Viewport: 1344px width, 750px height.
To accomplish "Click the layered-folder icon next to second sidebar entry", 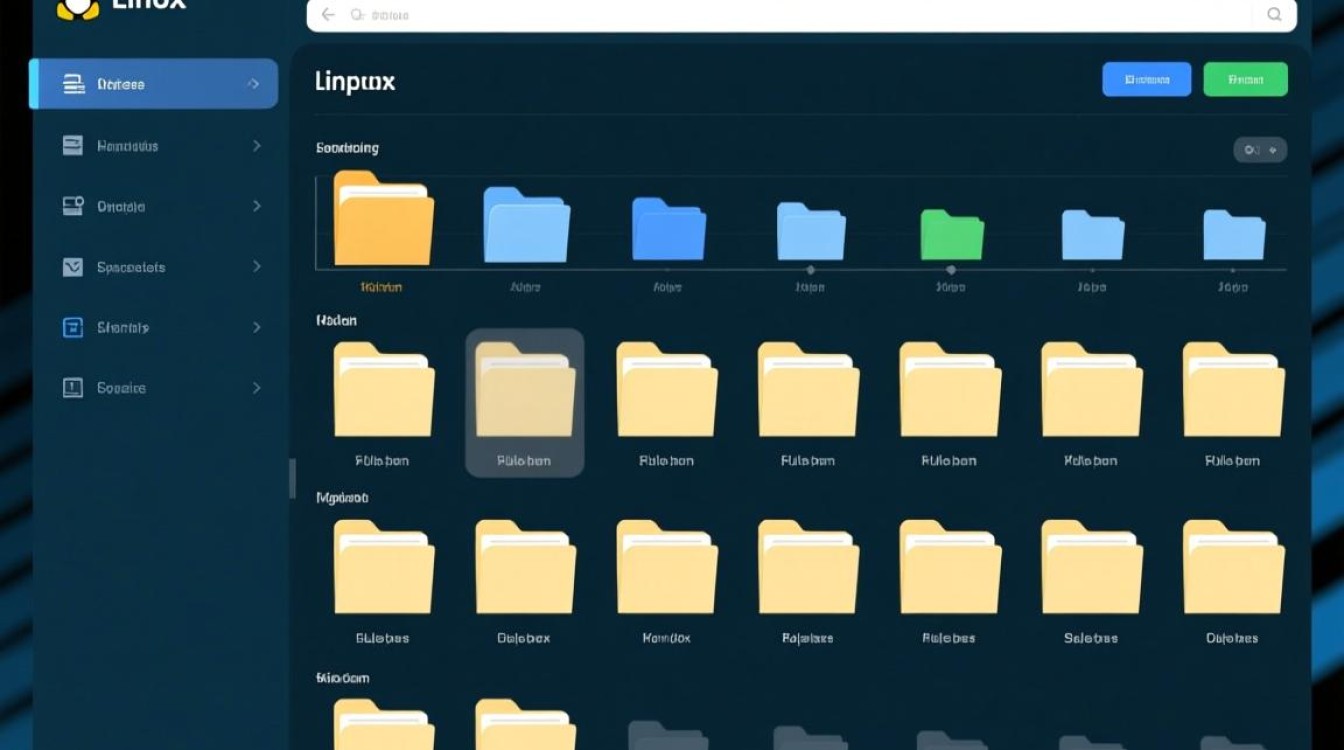I will pos(72,145).
